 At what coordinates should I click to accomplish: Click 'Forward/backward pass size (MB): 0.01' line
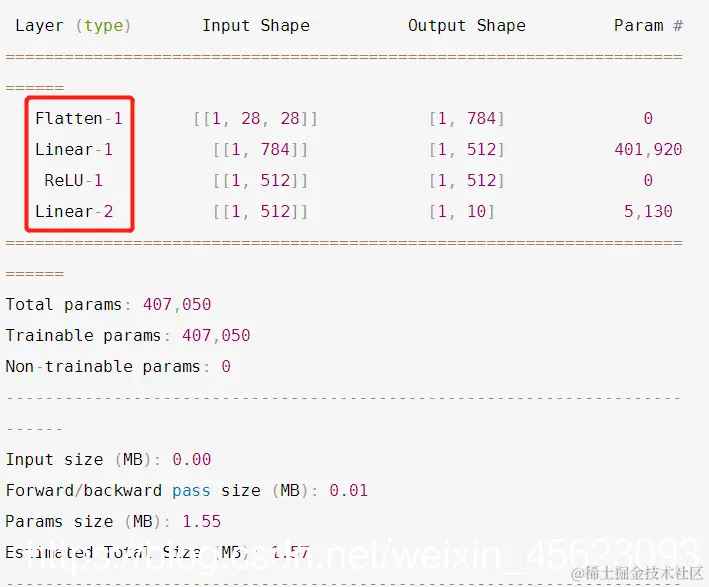click(187, 491)
